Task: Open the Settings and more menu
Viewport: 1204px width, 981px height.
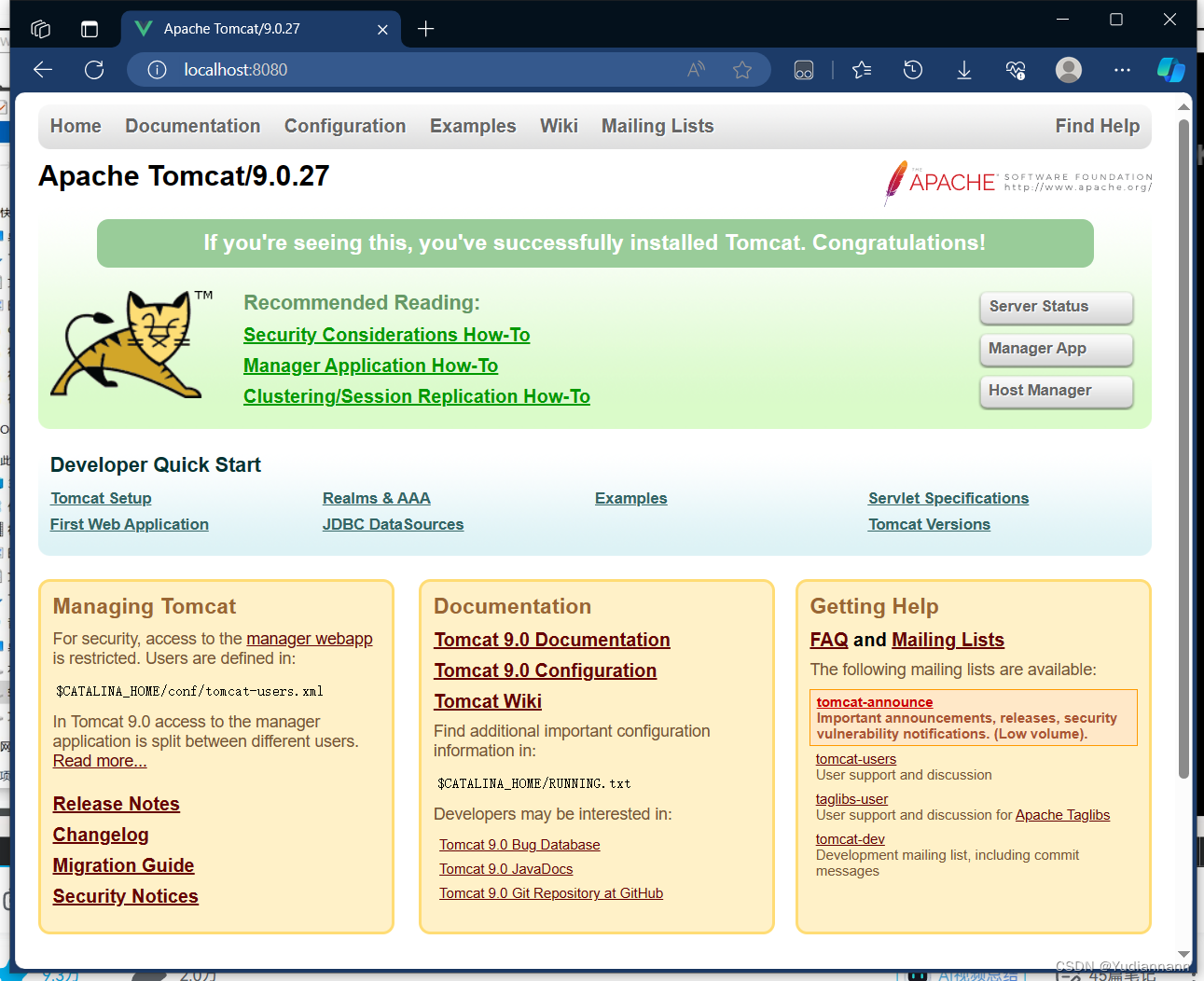Action: [x=1122, y=70]
